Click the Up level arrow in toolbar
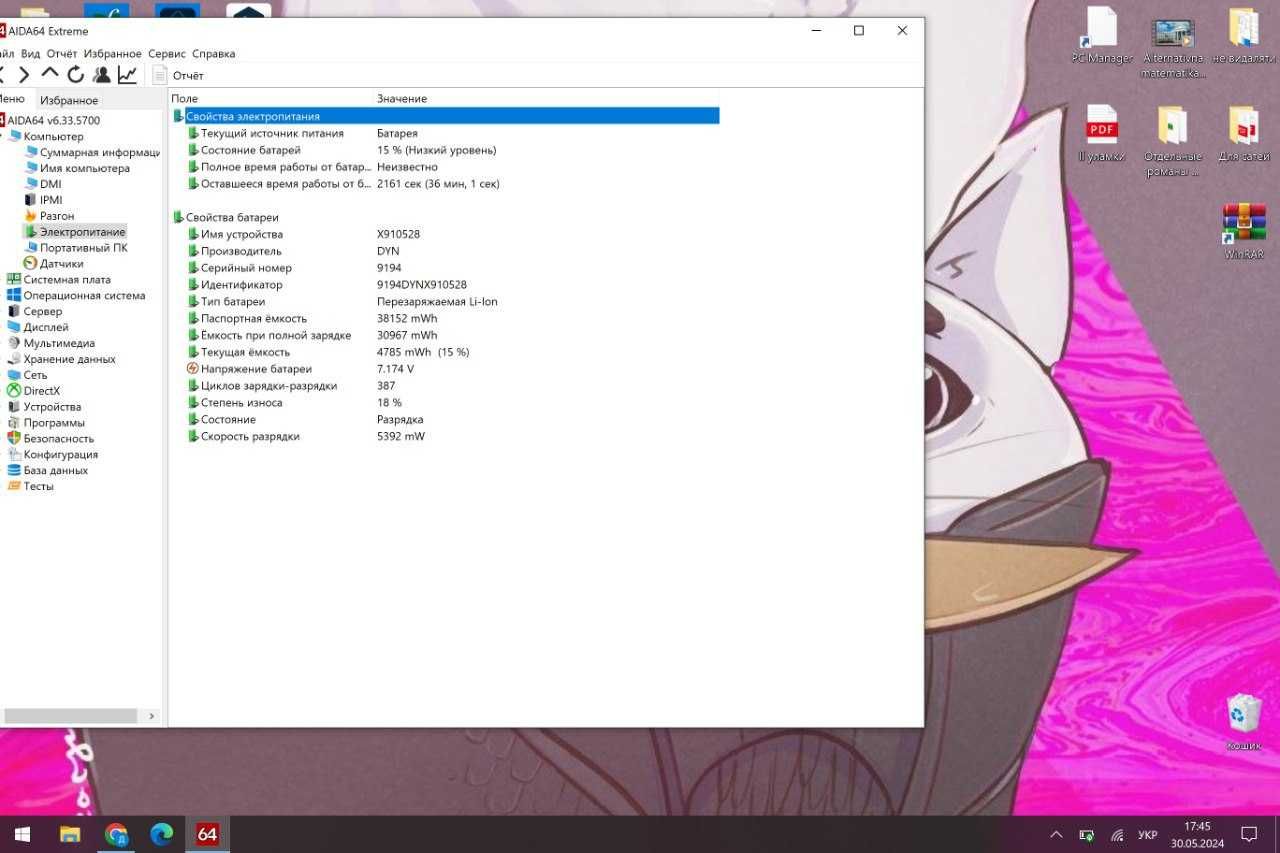Image resolution: width=1280 pixels, height=853 pixels. (x=50, y=74)
